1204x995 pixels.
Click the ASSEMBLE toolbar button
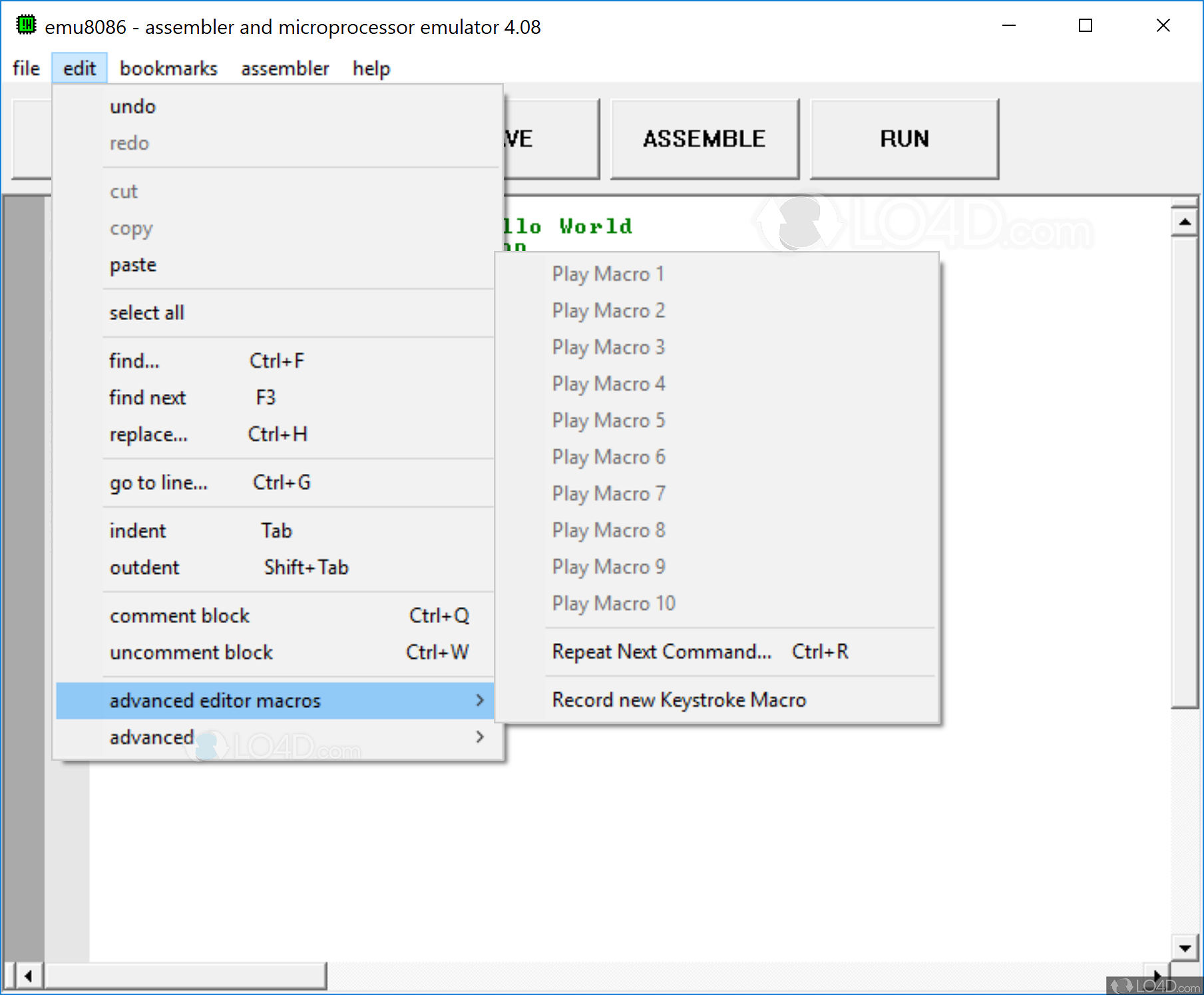click(704, 138)
